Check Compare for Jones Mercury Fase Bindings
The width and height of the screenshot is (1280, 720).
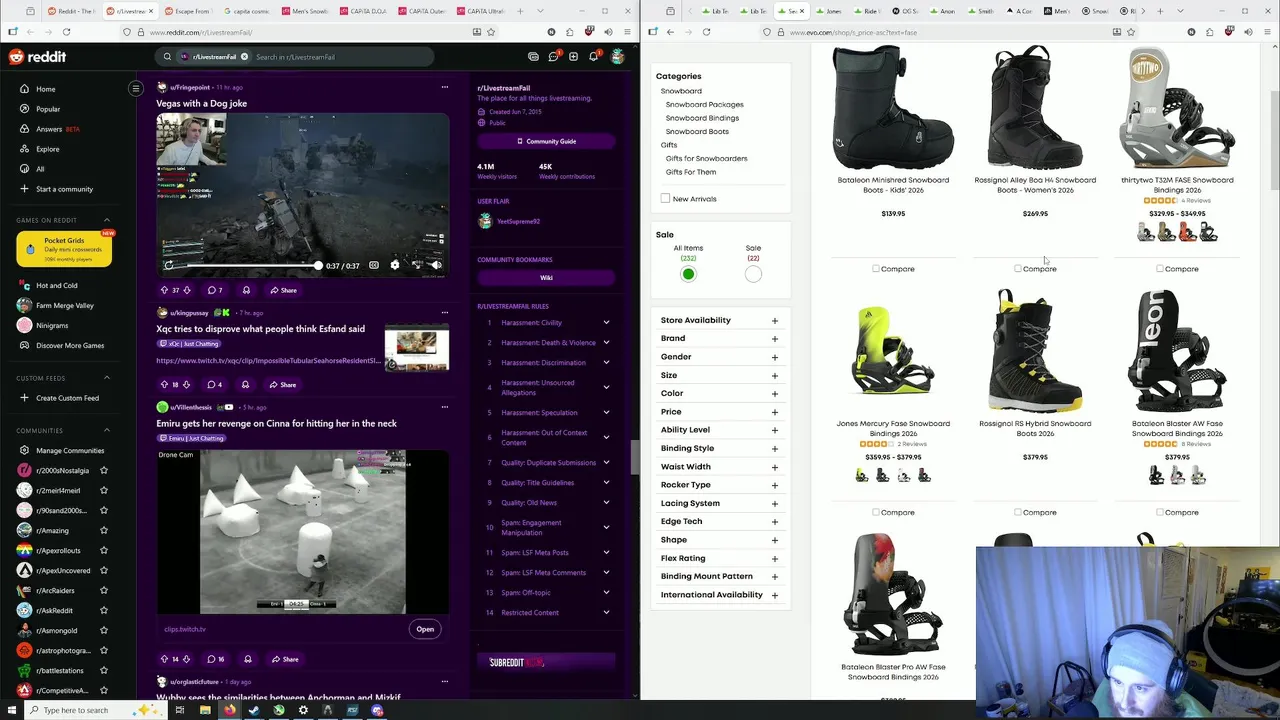(876, 512)
